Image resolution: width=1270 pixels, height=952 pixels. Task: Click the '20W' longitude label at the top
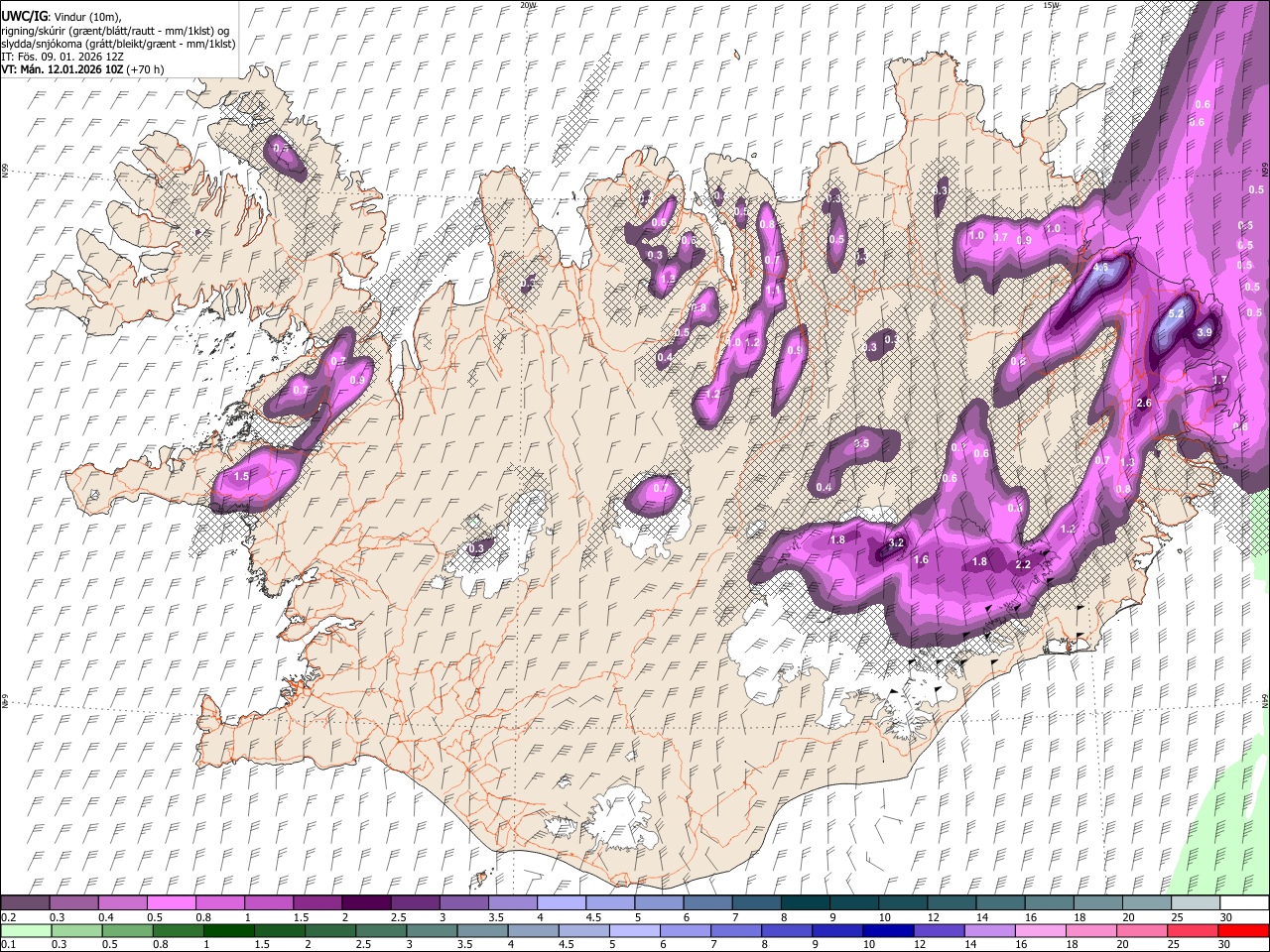[529, 5]
